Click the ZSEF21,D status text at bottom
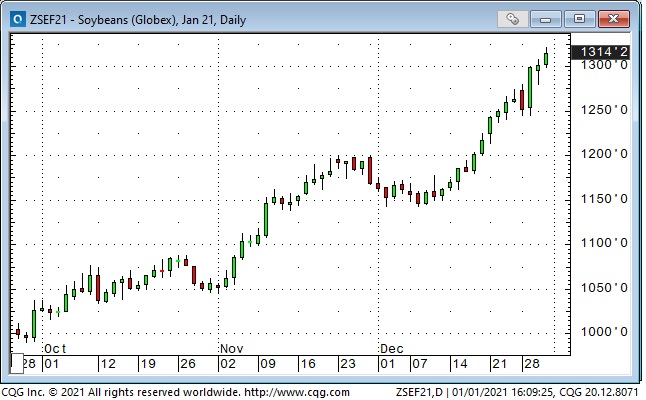 point(420,392)
